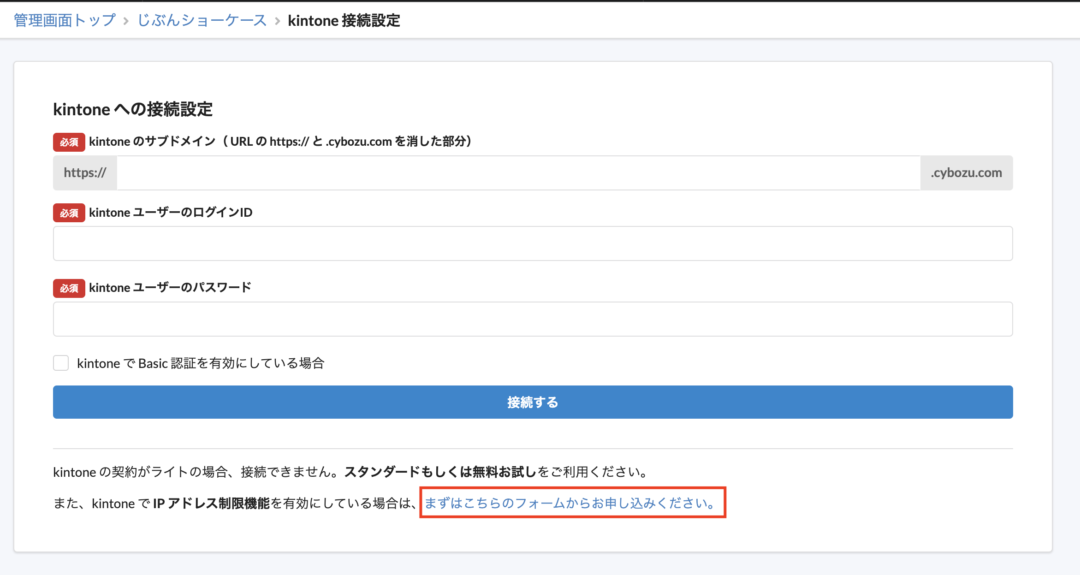Image resolution: width=1080 pixels, height=575 pixels.
Task: Click the 必須 badge beside サブドメイン label
Action: (69, 142)
